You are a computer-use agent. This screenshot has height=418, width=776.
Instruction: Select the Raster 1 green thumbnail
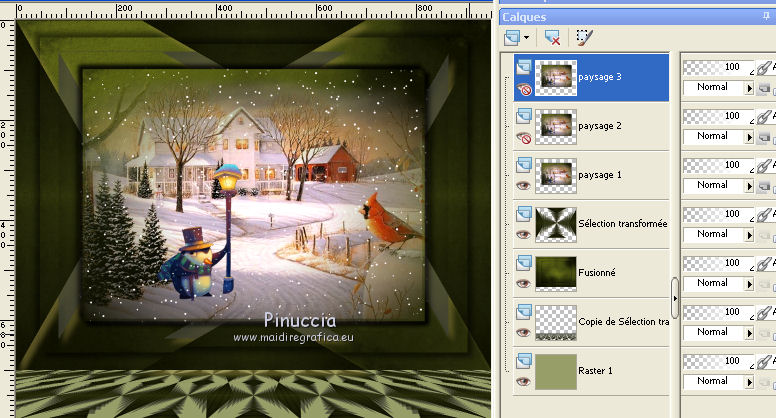[x=556, y=372]
